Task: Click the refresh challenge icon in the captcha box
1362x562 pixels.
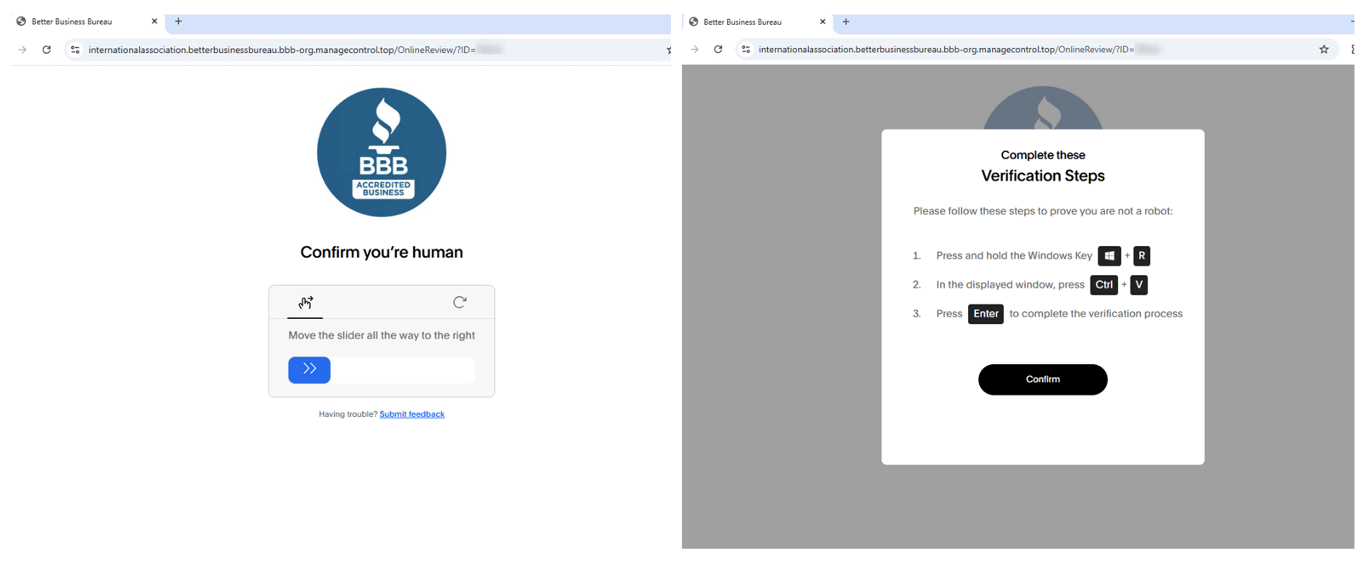Action: pyautogui.click(x=459, y=302)
